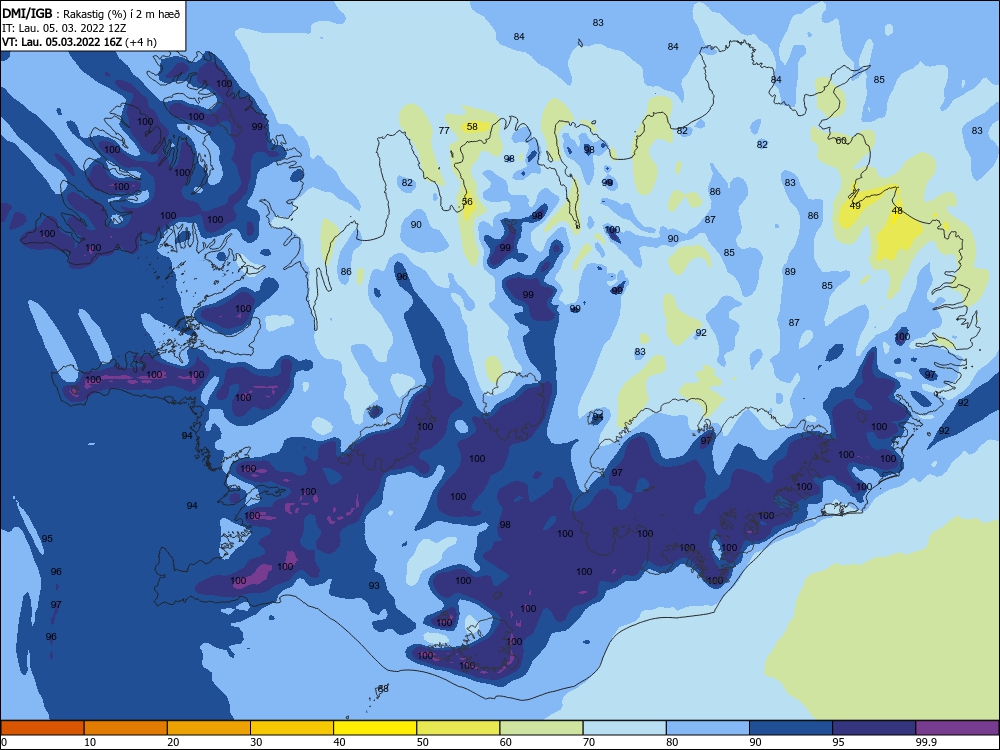Select the bright yellow 40–50 legend swatch

tap(375, 728)
